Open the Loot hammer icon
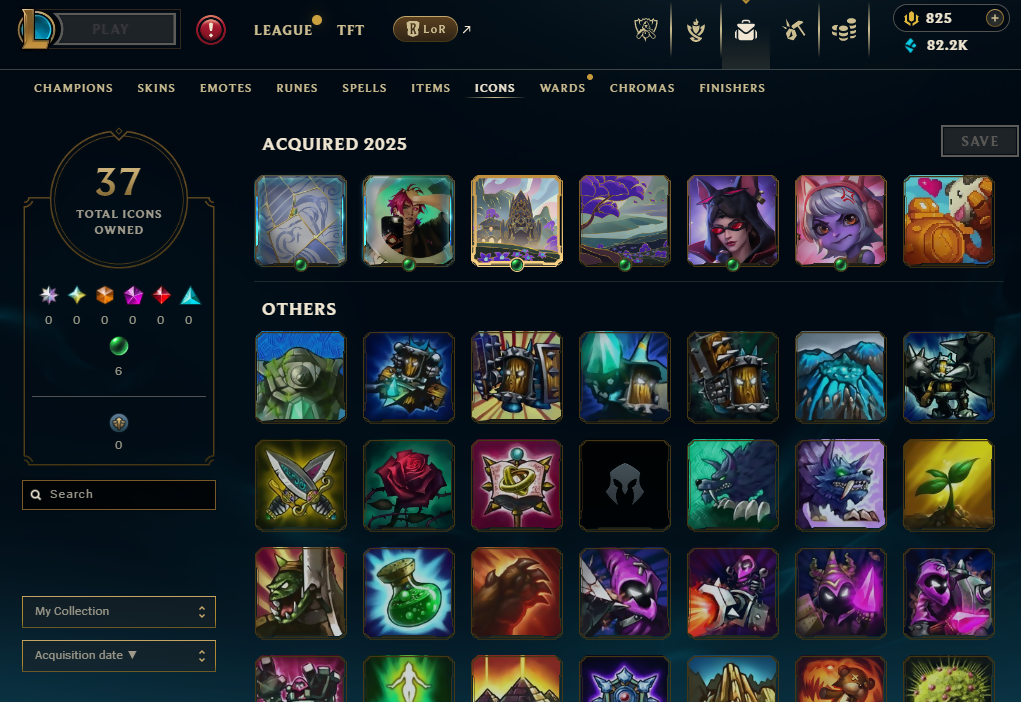The width and height of the screenshot is (1021, 702). [794, 30]
